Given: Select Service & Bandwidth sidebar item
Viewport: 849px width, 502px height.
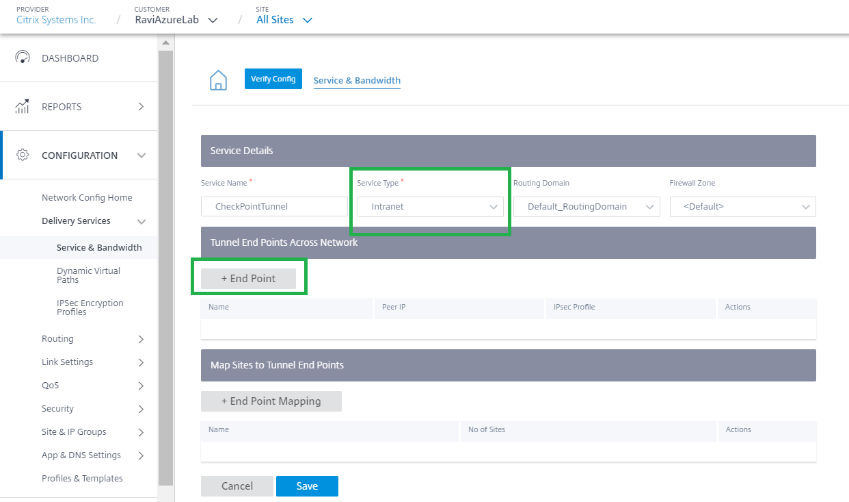Looking at the screenshot, I should 99,247.
